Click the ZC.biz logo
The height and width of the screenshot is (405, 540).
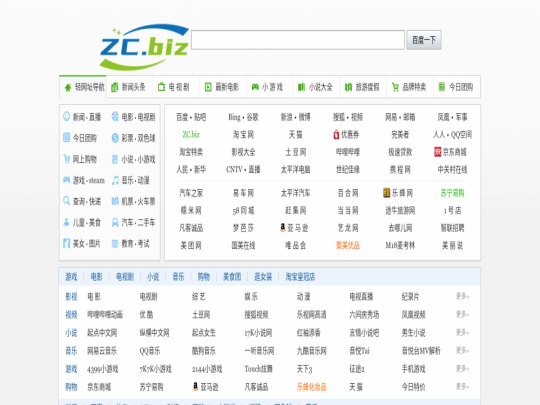[144, 46]
